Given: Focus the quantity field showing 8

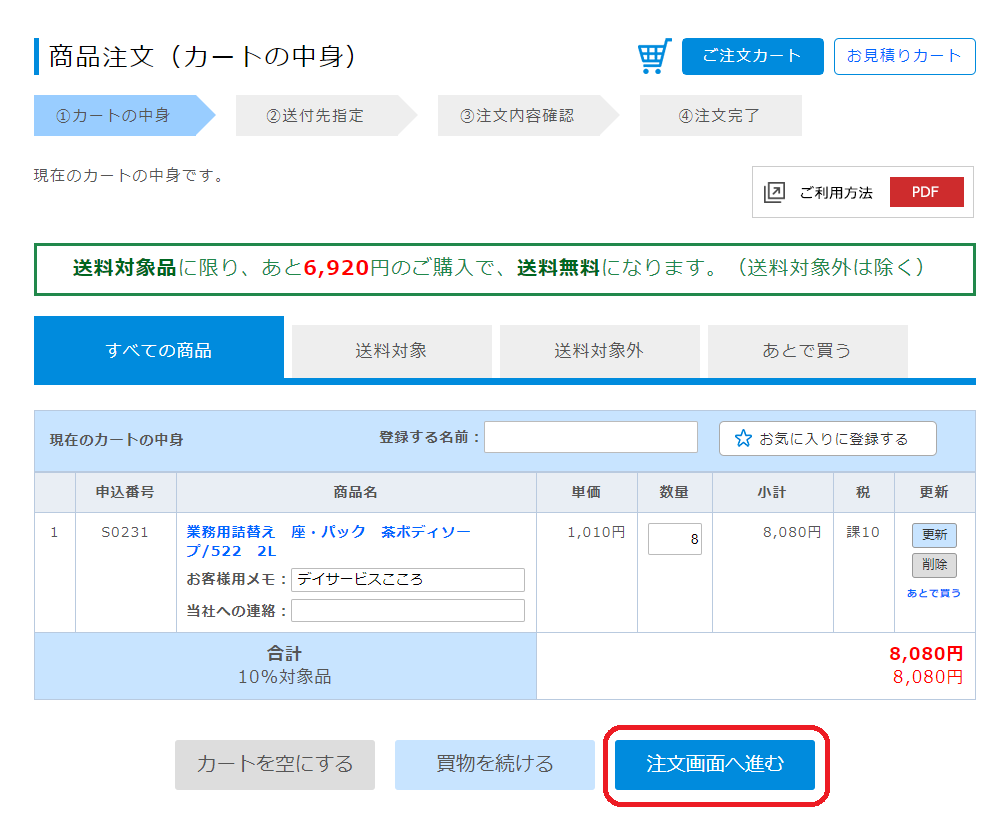Looking at the screenshot, I should tap(674, 539).
